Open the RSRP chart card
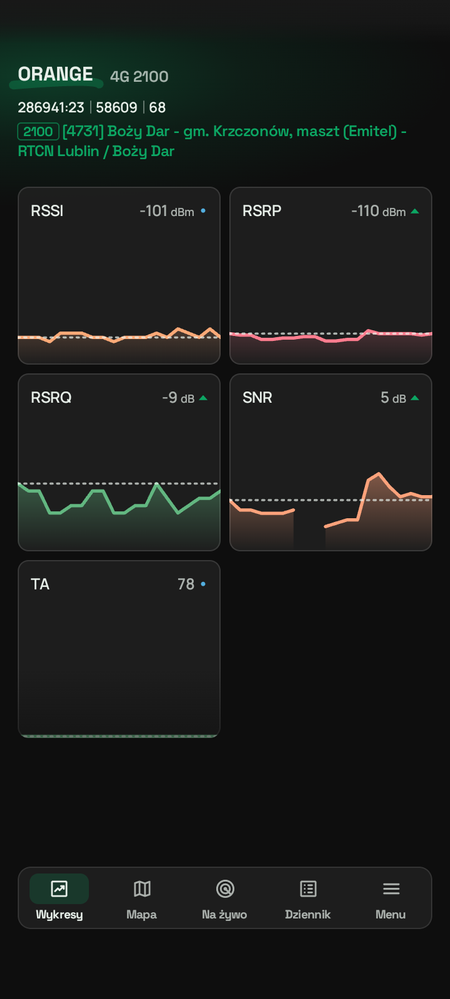This screenshot has width=450, height=999. (331, 275)
